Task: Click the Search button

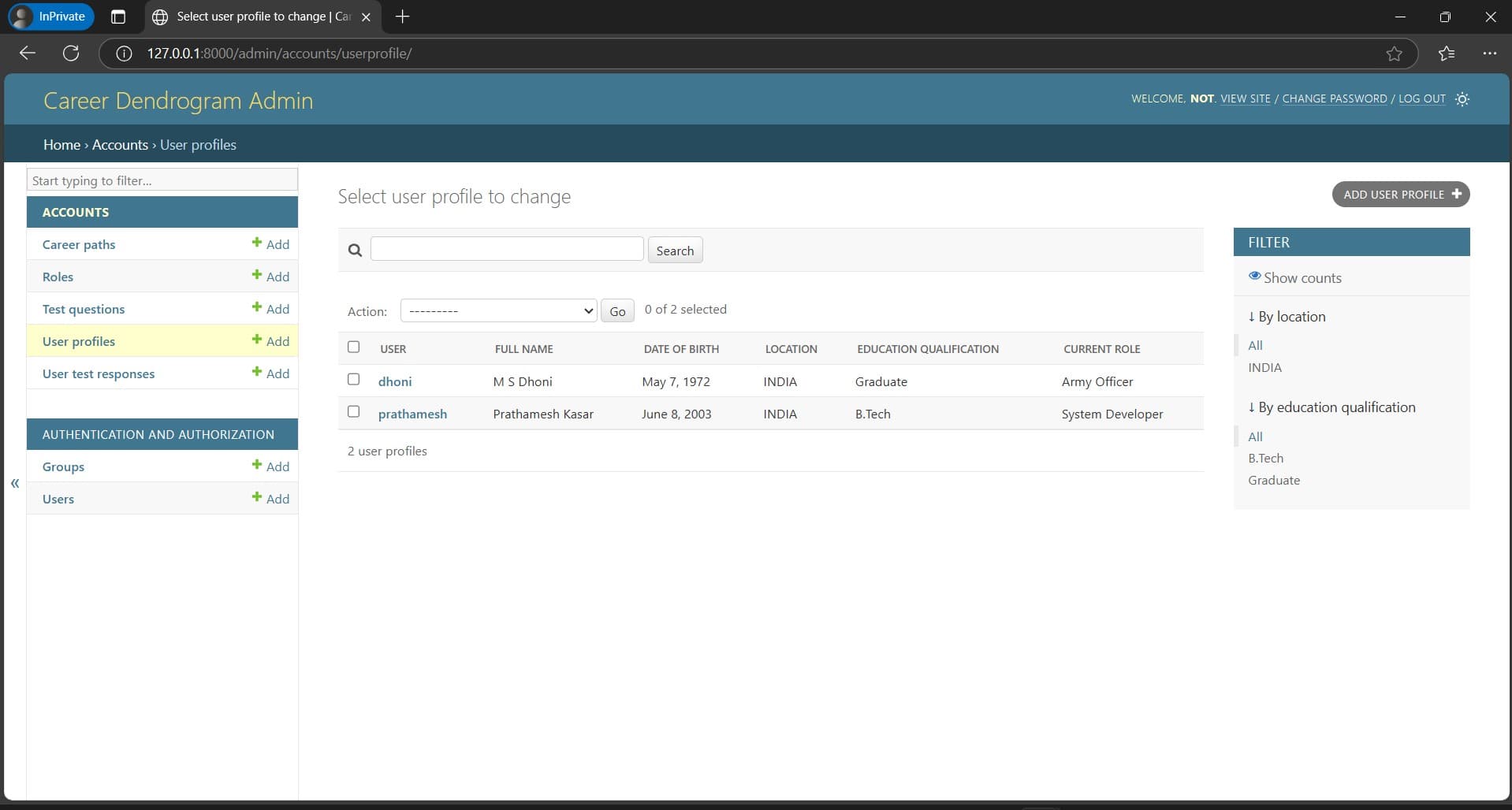Action: tap(675, 251)
